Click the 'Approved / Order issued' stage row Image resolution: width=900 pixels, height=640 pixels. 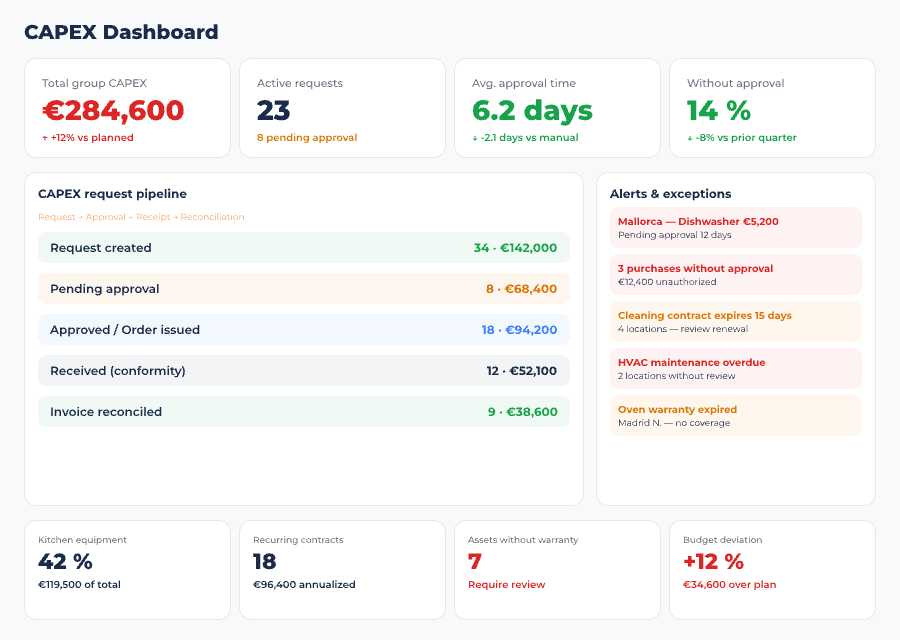tap(302, 330)
